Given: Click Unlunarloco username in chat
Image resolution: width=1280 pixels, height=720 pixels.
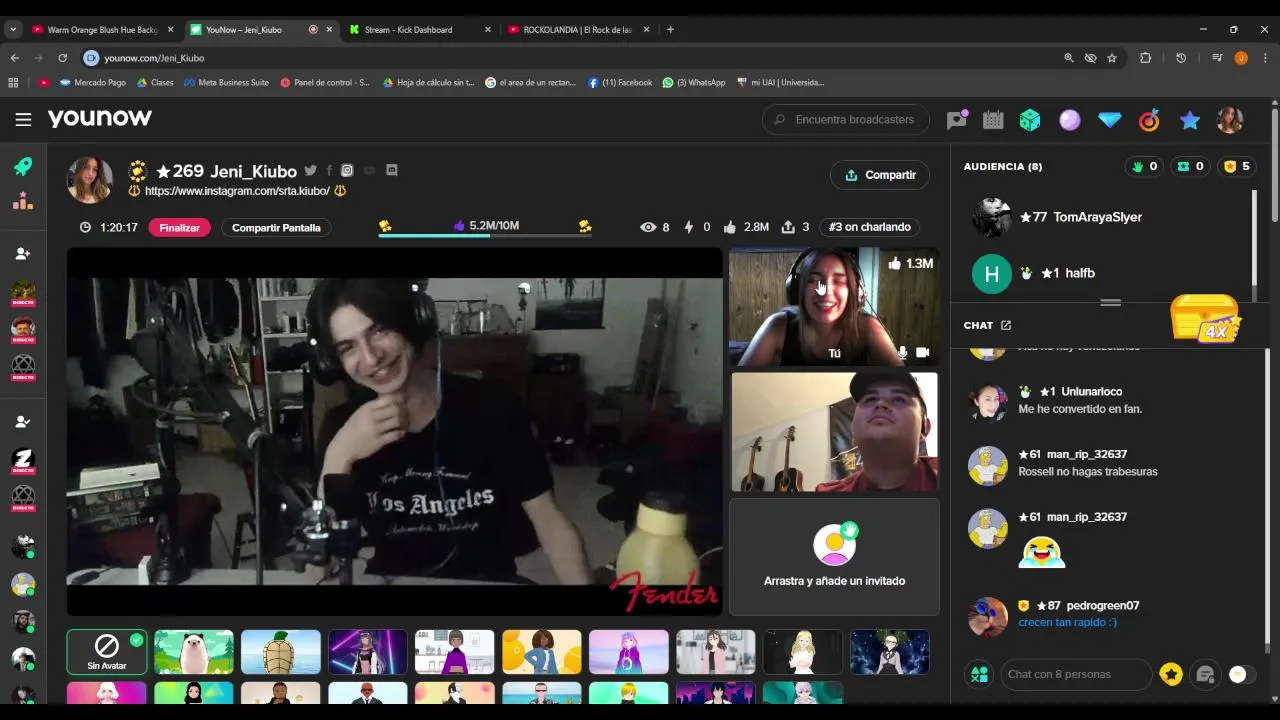Looking at the screenshot, I should point(1091,392).
